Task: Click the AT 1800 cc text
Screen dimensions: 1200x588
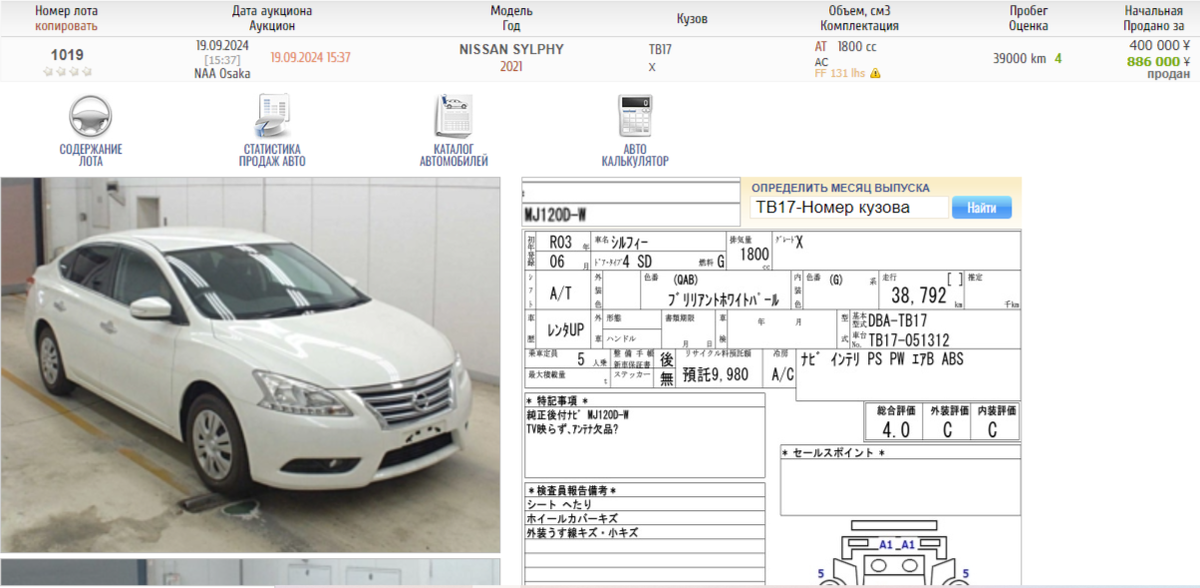Action: pos(846,46)
